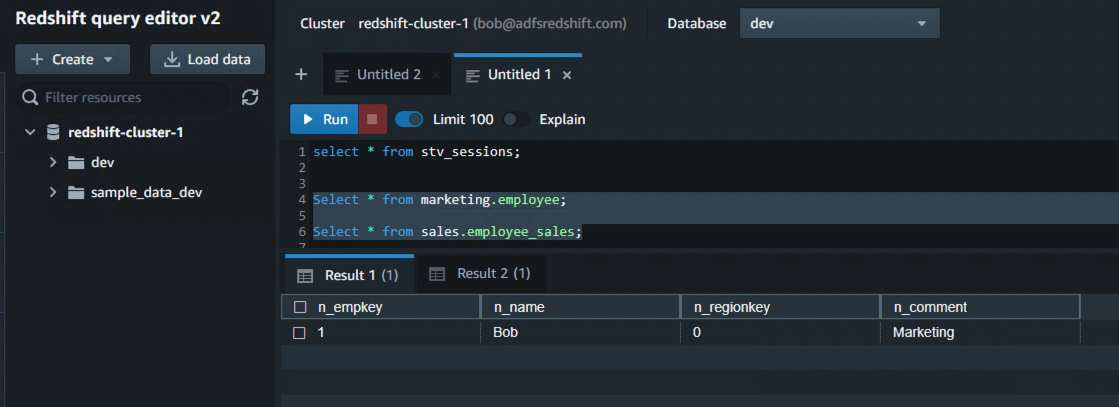Open the Create dropdown menu
The image size is (1119, 407).
click(x=72, y=59)
